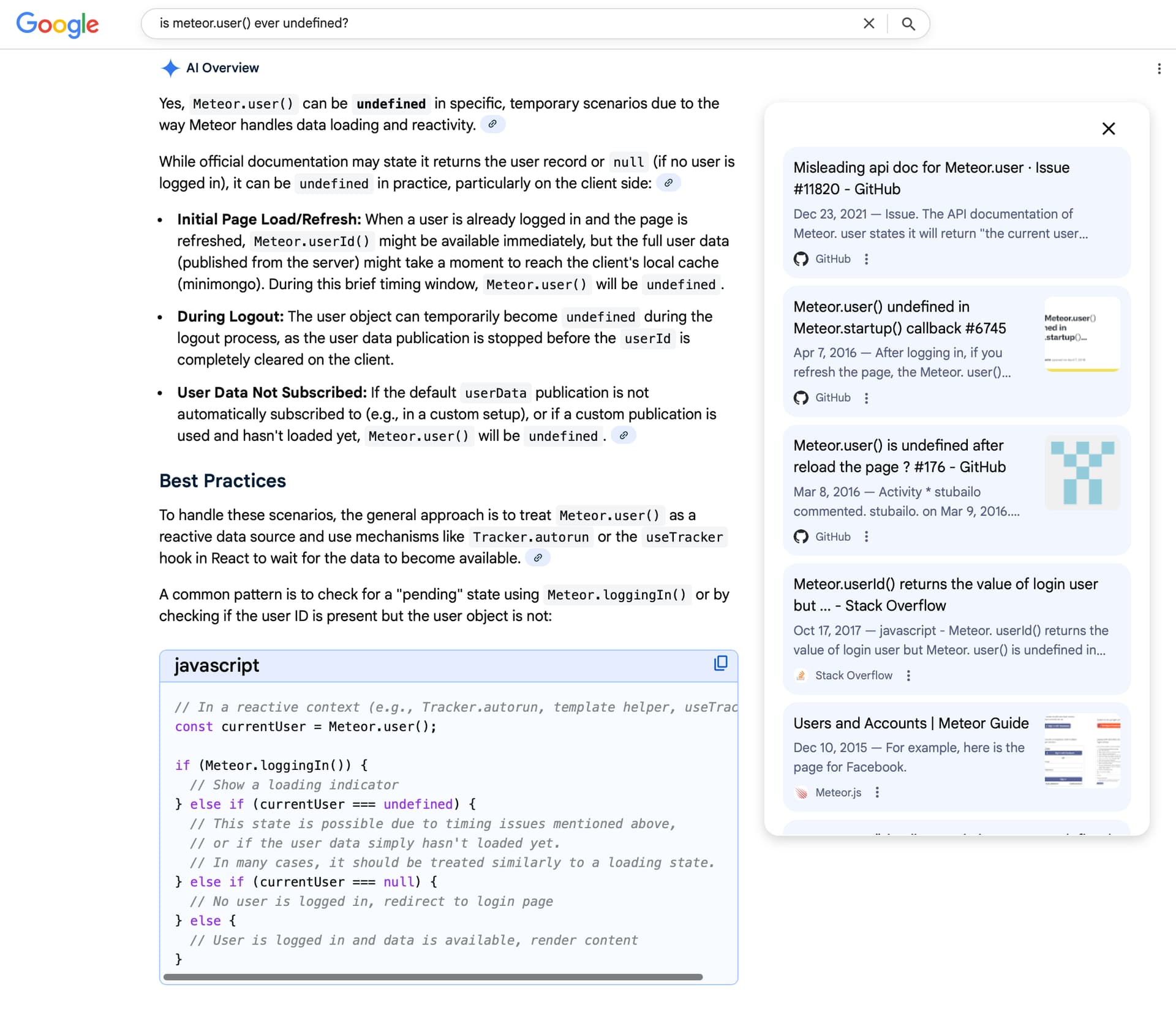
Task: Copy the javascript code snippet
Action: tap(721, 663)
